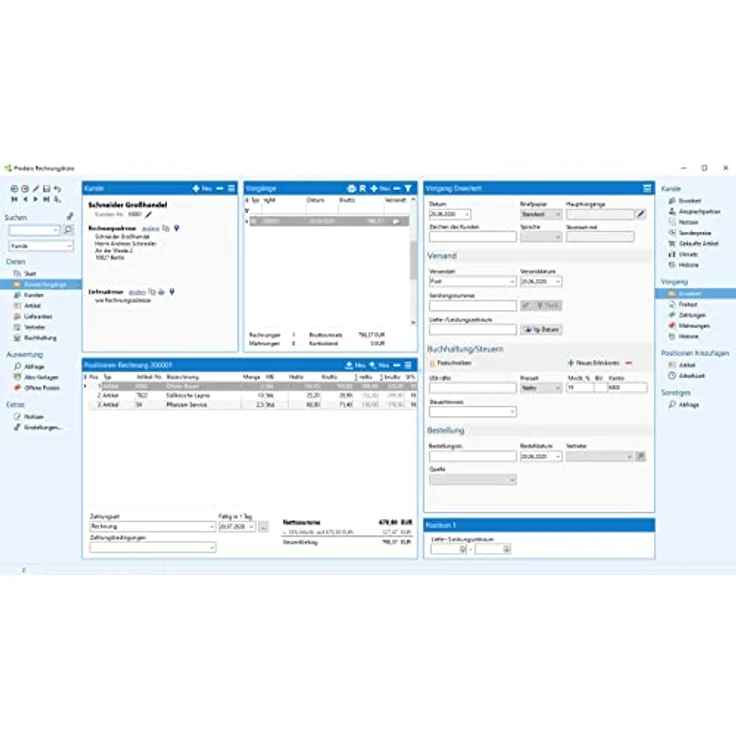Click the save disk icon in the top-left toolbar
Viewport: 736px width, 736px height.
(46, 189)
